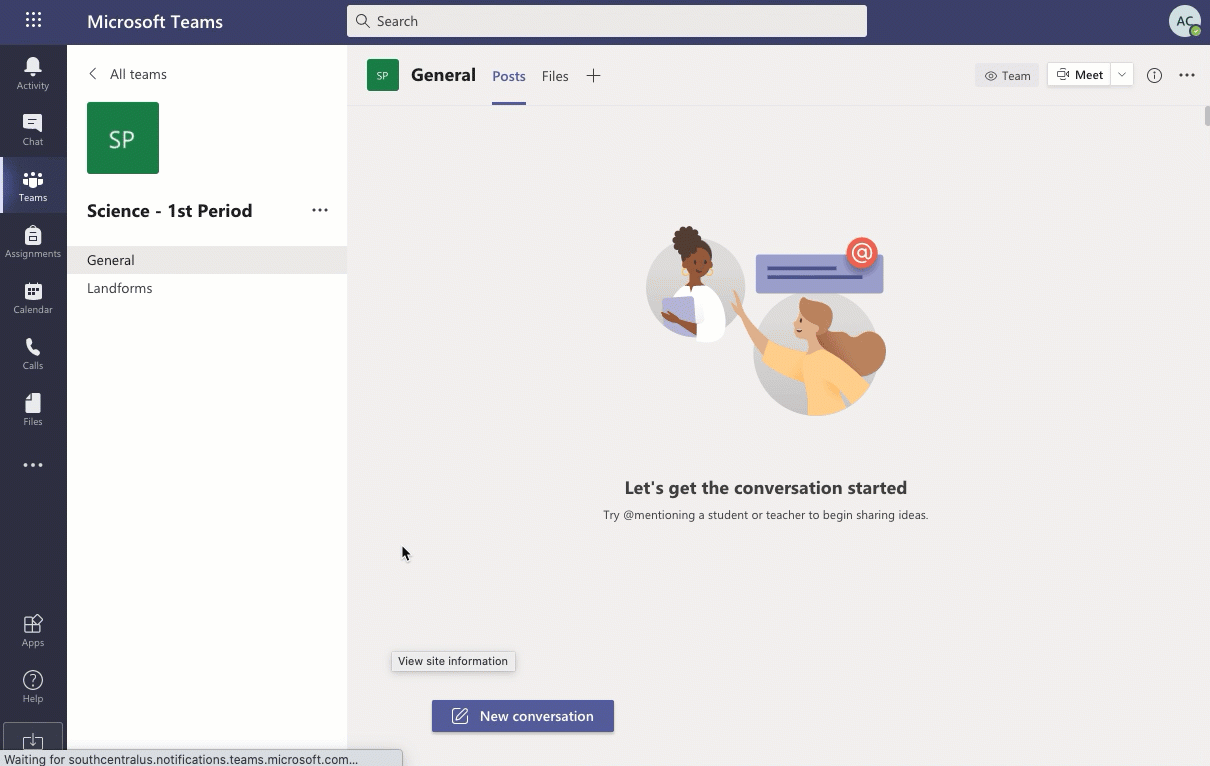Open Files in the left rail
The image size is (1210, 766).
tap(33, 409)
